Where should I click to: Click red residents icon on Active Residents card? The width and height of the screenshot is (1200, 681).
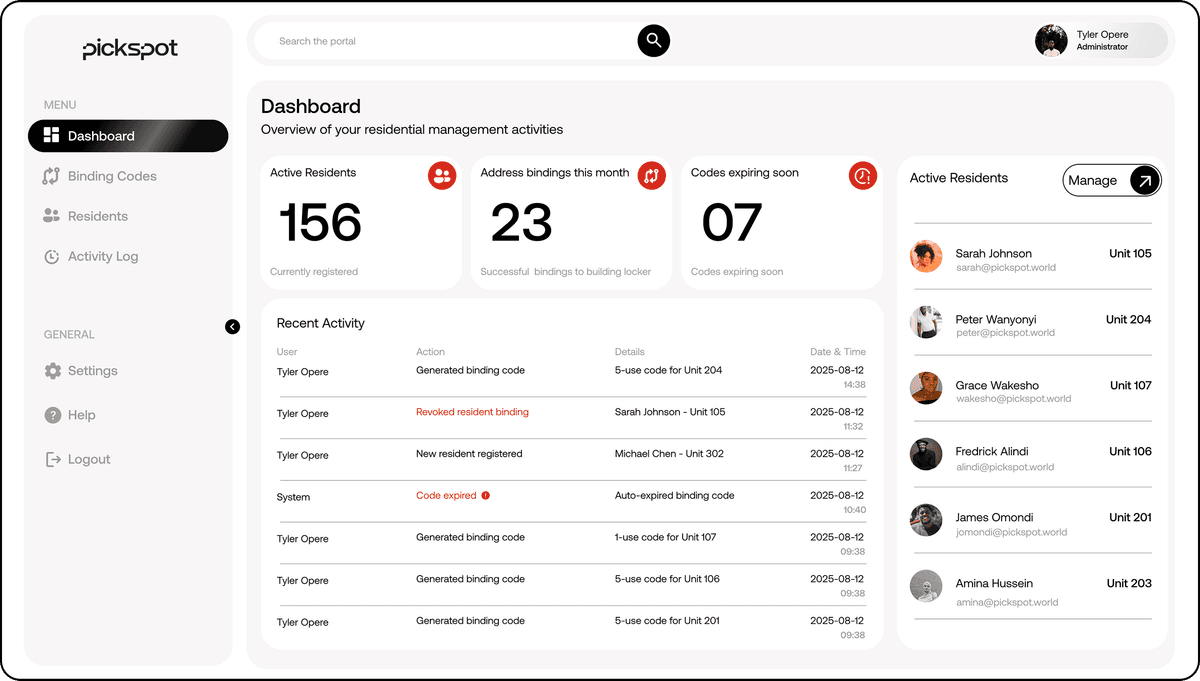click(442, 176)
